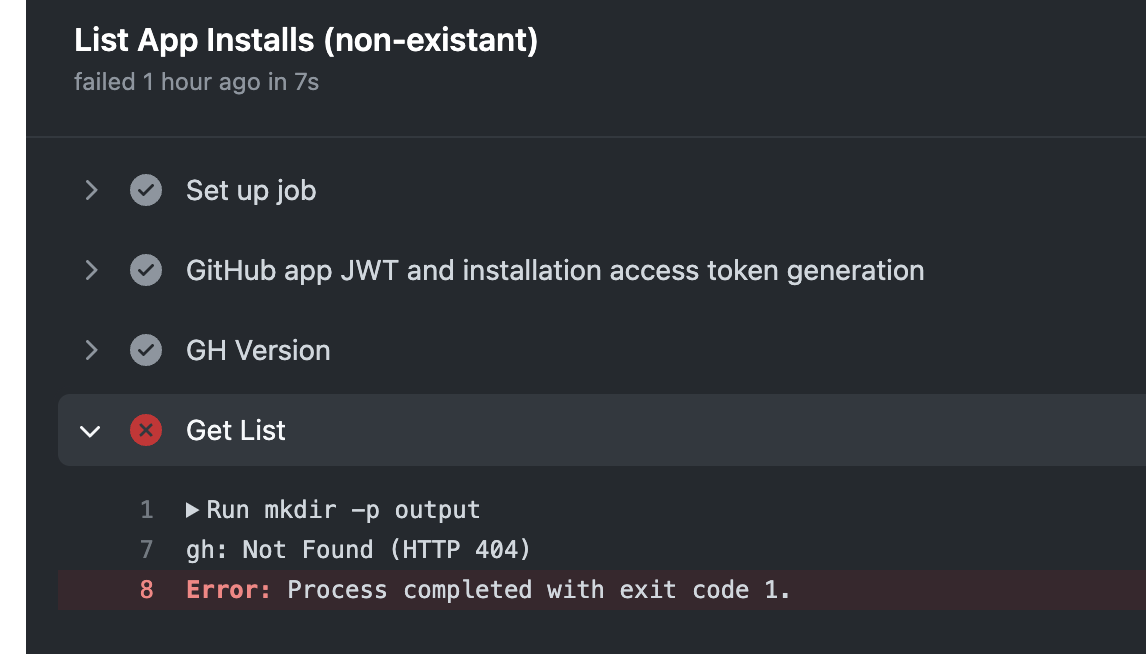Viewport: 1146px width, 654px height.
Task: Select log line number 8 link
Action: [146, 589]
